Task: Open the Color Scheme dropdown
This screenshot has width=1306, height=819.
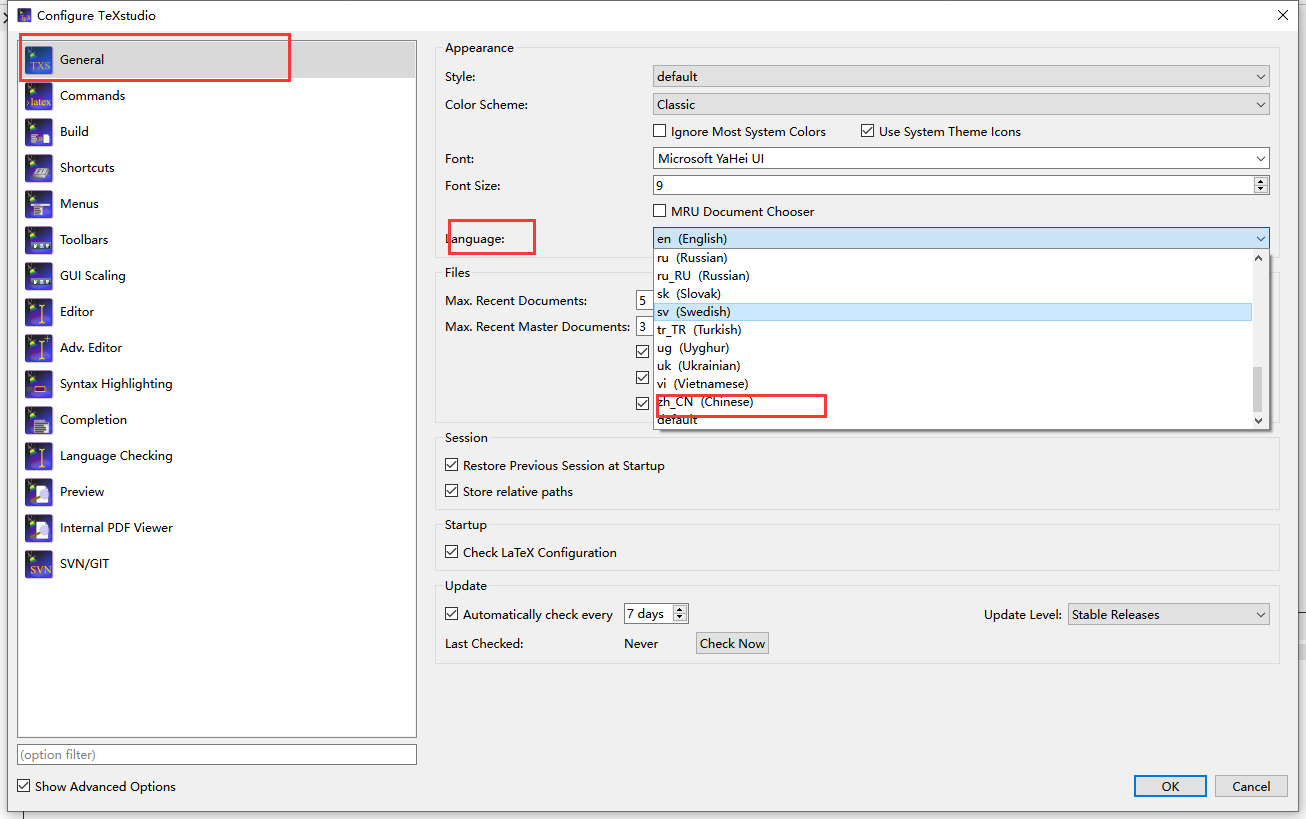Action: (961, 104)
